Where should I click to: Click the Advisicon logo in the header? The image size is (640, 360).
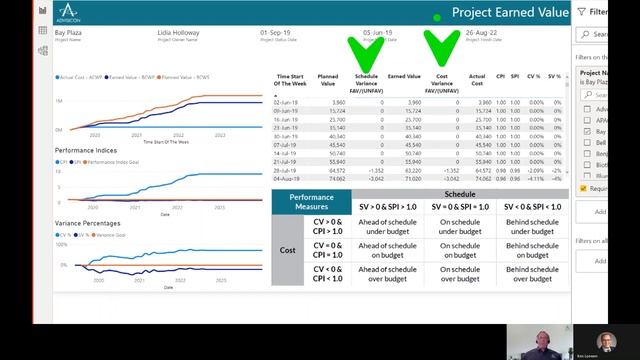click(x=68, y=13)
